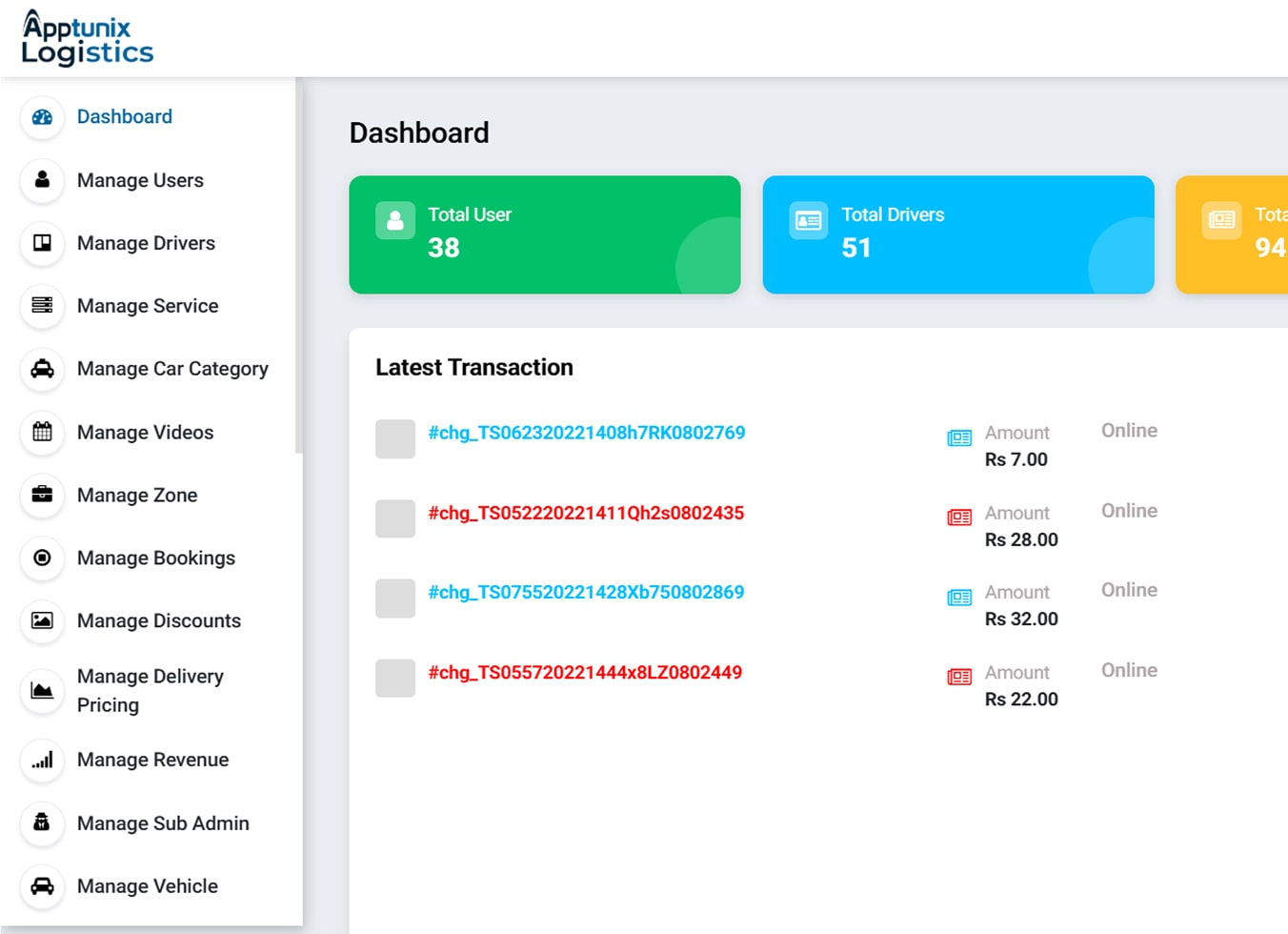
Task: Click the Manage Zone briefcase icon
Action: 42,495
